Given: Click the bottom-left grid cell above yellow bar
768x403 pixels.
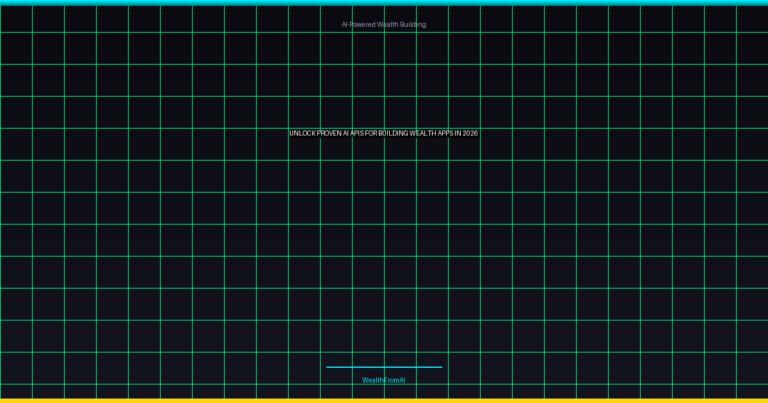Looking at the screenshot, I should click(x=16, y=391).
